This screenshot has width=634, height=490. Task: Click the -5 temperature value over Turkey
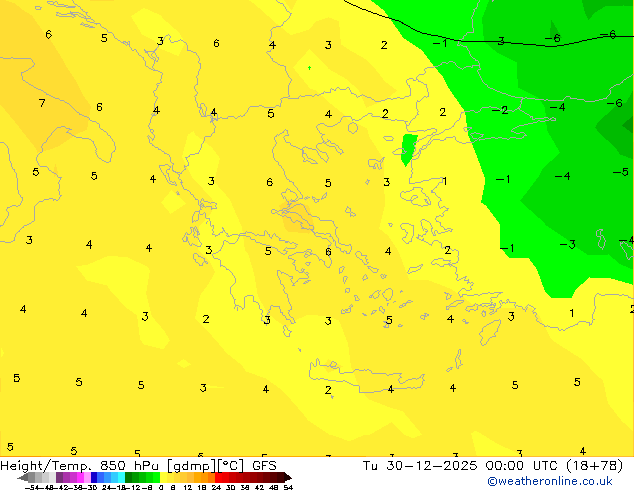[621, 172]
